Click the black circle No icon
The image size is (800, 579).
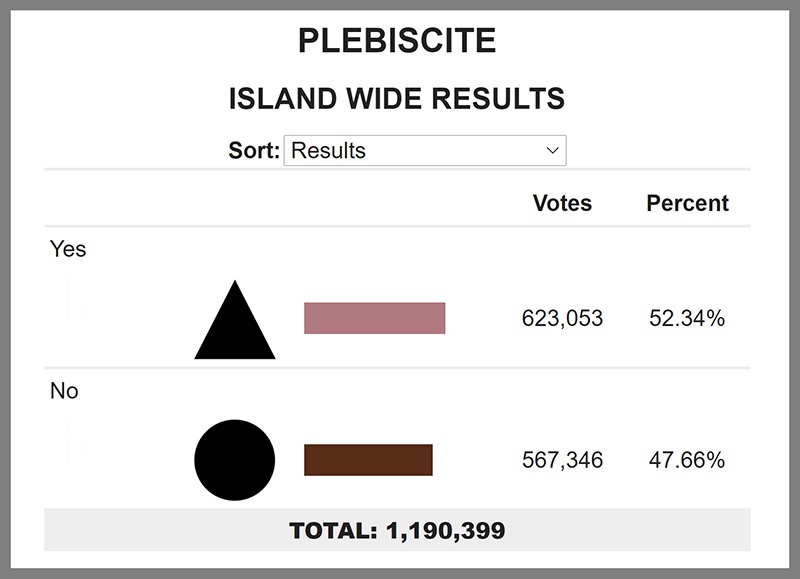tap(235, 460)
